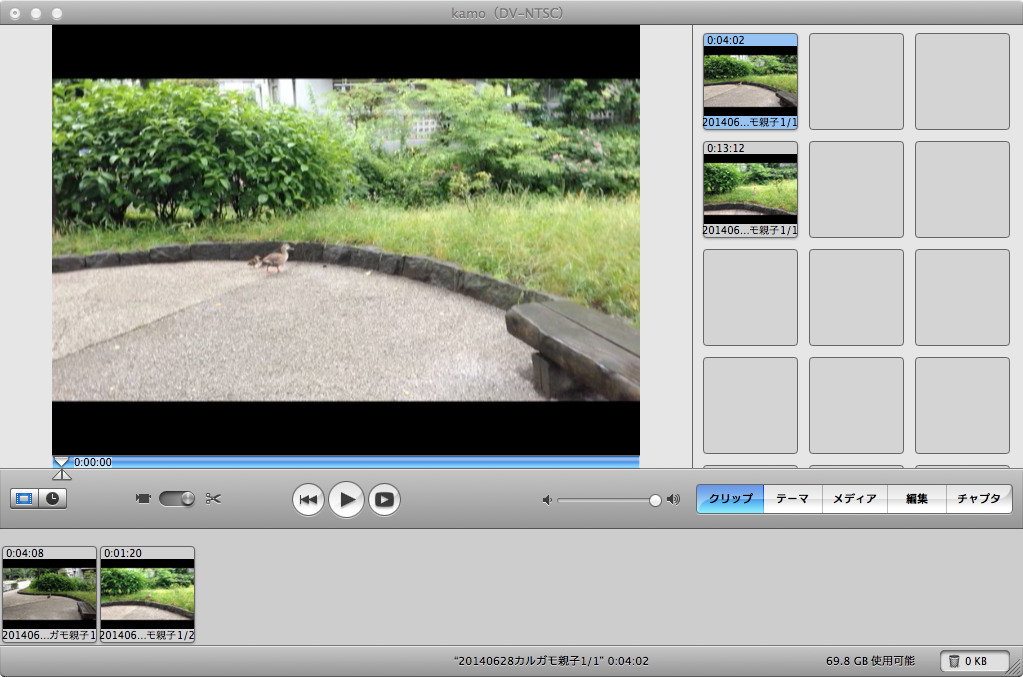1023x677 pixels.
Task: Adjust the volume slider knob
Action: coord(655,500)
